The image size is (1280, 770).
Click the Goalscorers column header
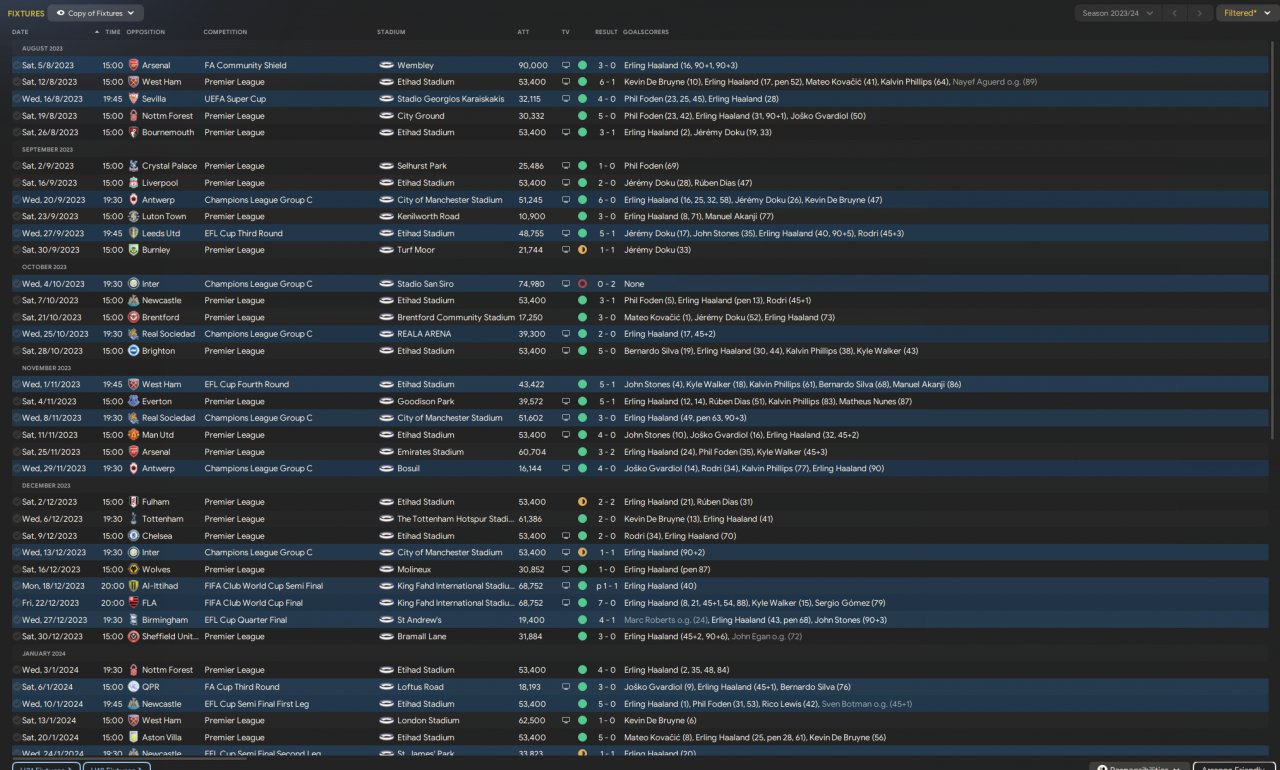(646, 32)
